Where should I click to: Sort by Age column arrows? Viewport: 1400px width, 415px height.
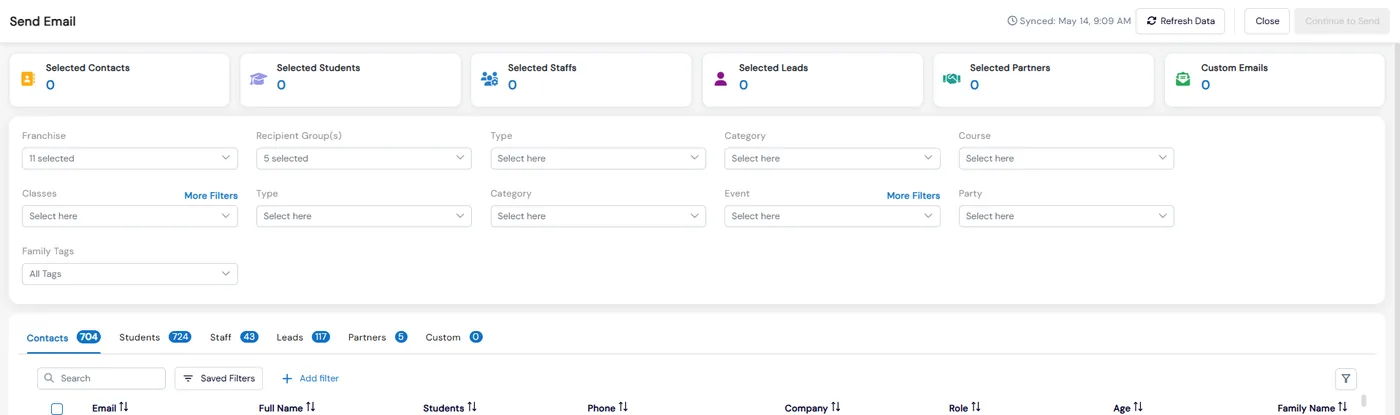(1138, 408)
